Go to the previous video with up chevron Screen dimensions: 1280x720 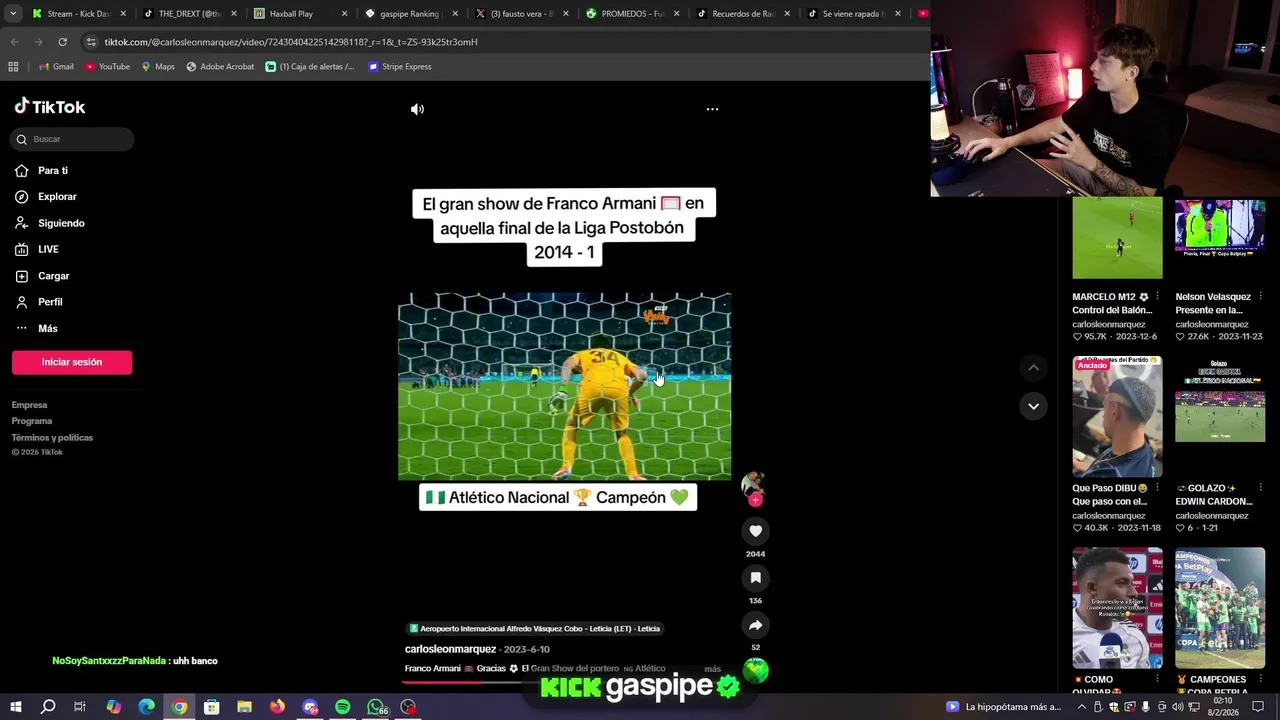tap(1033, 368)
